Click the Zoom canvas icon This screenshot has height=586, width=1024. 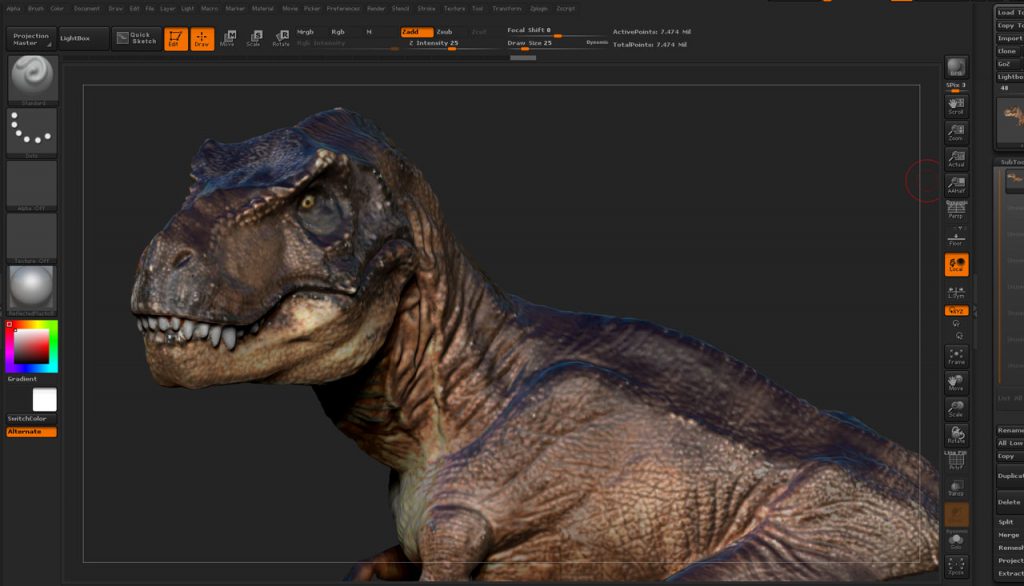[x=956, y=132]
